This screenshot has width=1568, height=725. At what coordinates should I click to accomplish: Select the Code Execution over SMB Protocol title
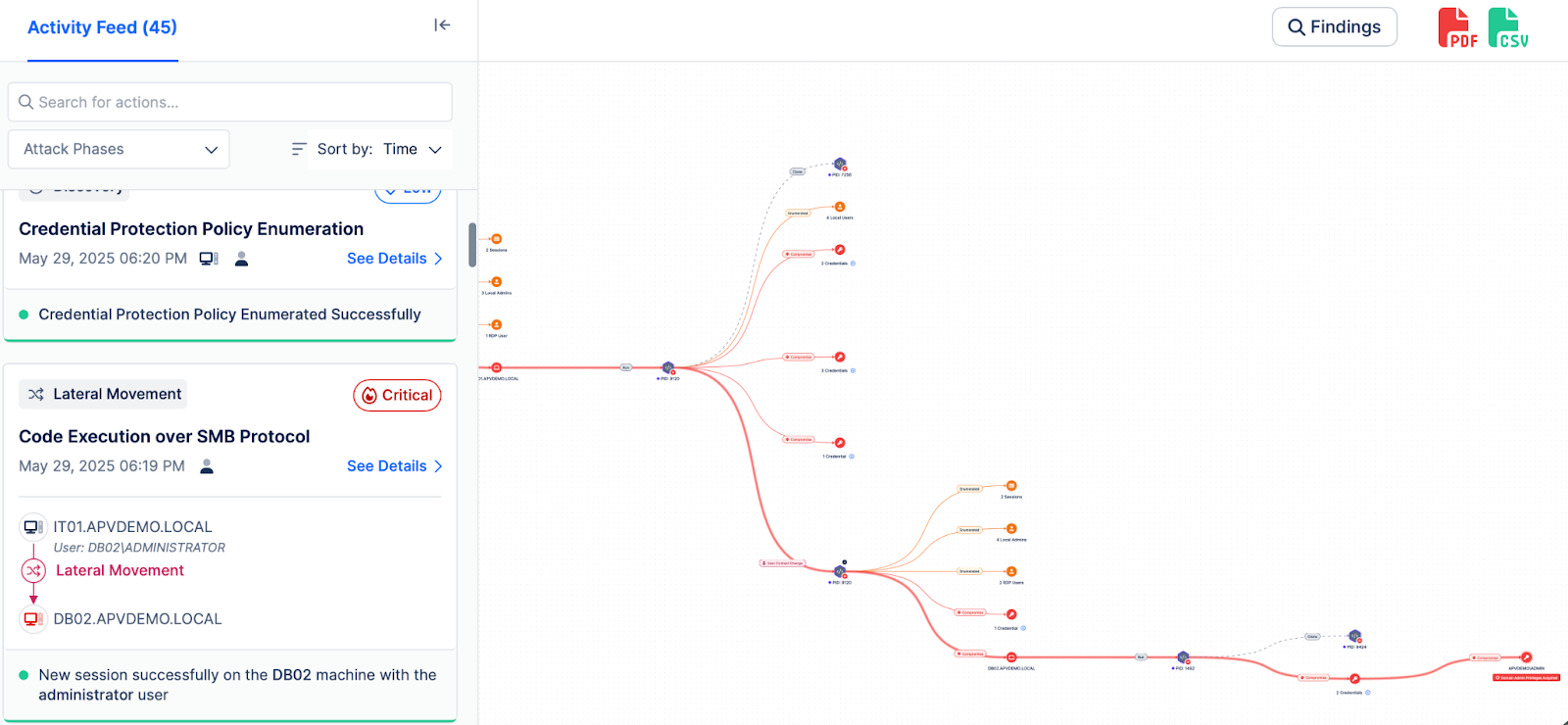(x=165, y=437)
